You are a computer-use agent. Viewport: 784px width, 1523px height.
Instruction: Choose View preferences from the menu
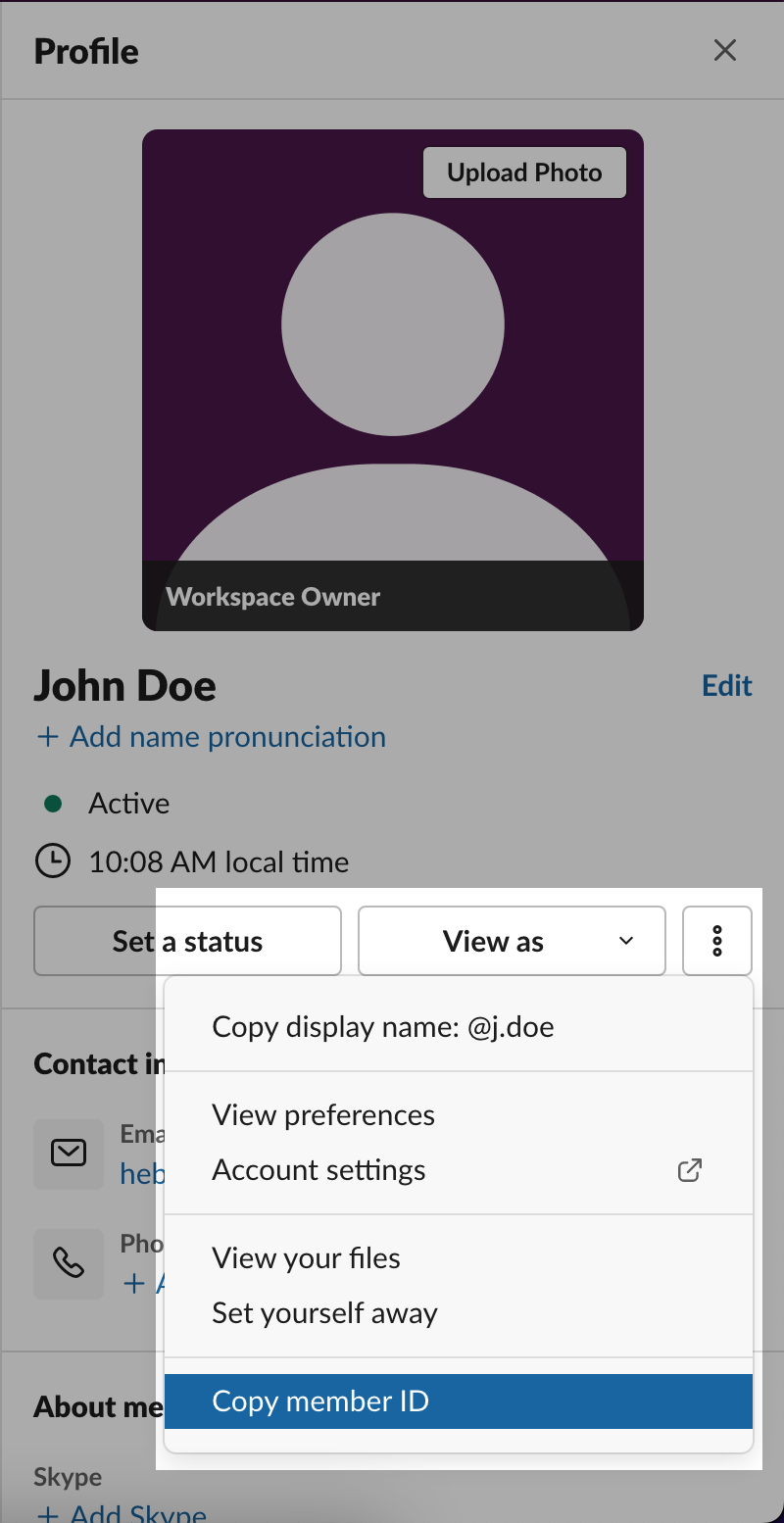(323, 1115)
